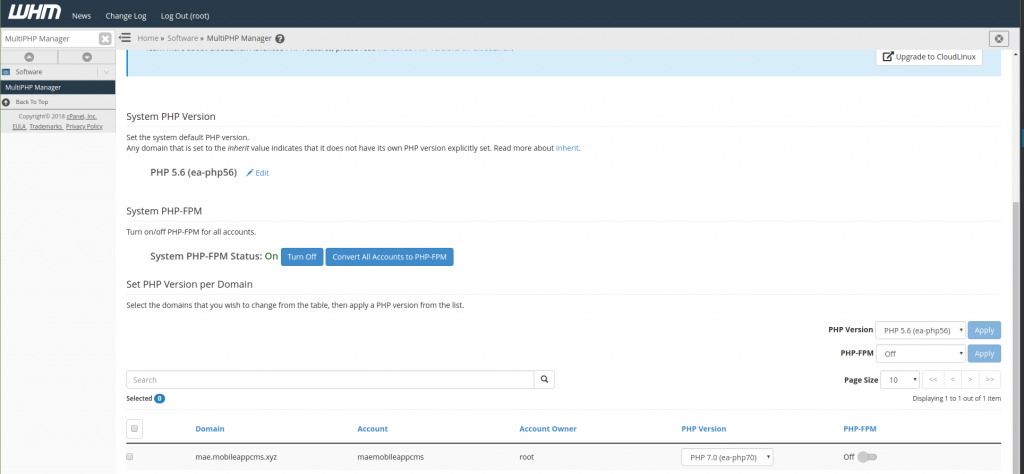Screen dimensions: 1024x474
Task: Click Convert All Accounts to PHP-FPM
Action: 390,257
